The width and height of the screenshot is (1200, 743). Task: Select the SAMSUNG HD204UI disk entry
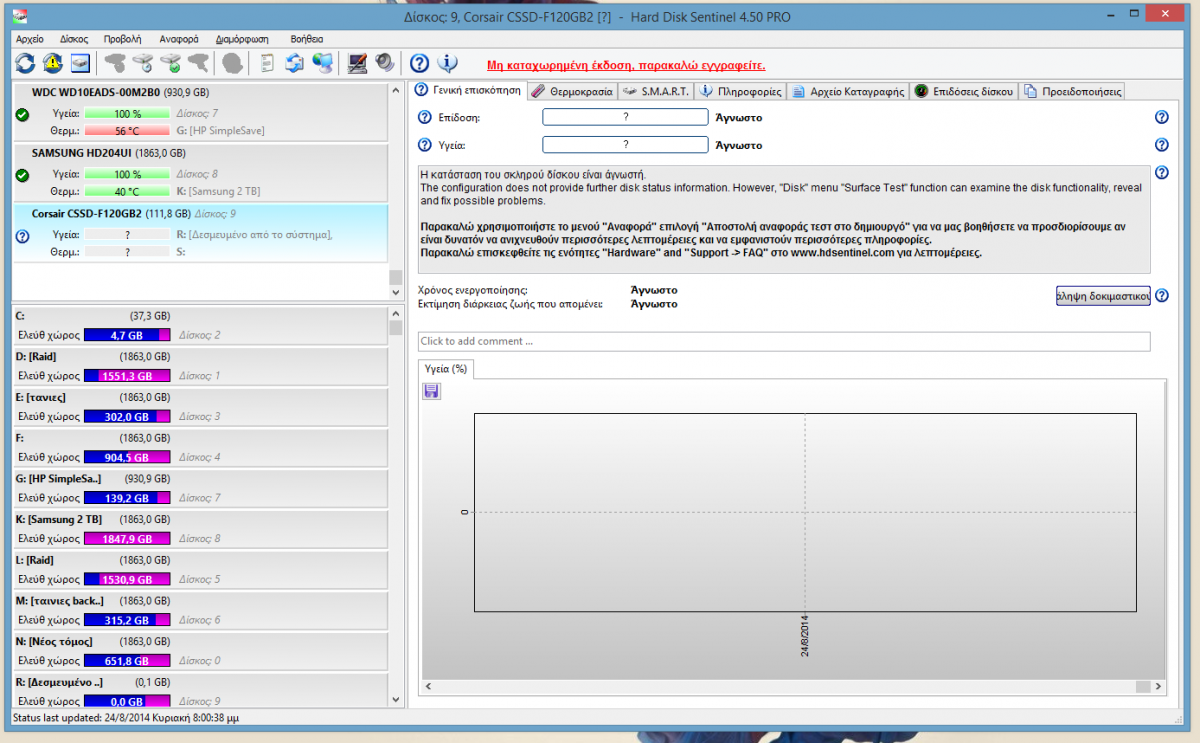pyautogui.click(x=199, y=173)
